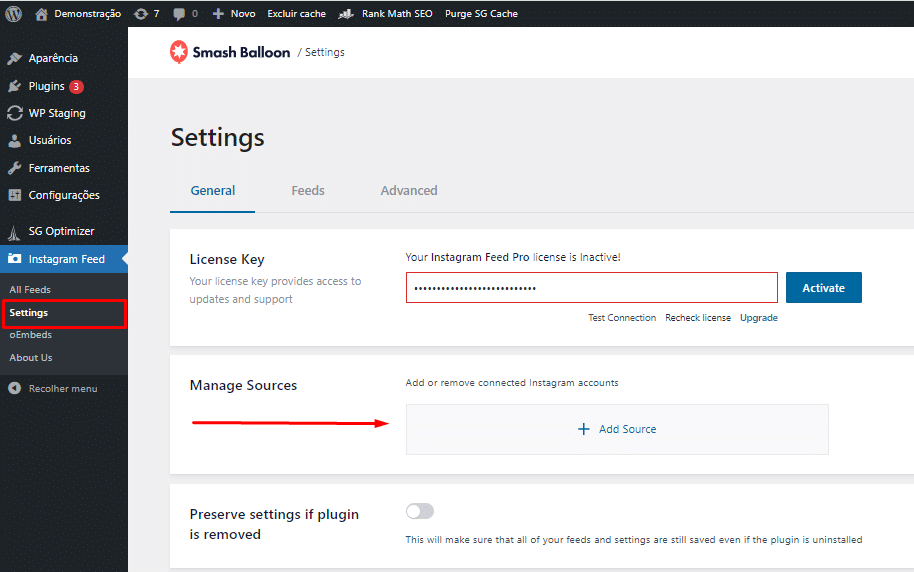Click Test Connection link
Viewport: 914px width, 572px height.
[622, 318]
